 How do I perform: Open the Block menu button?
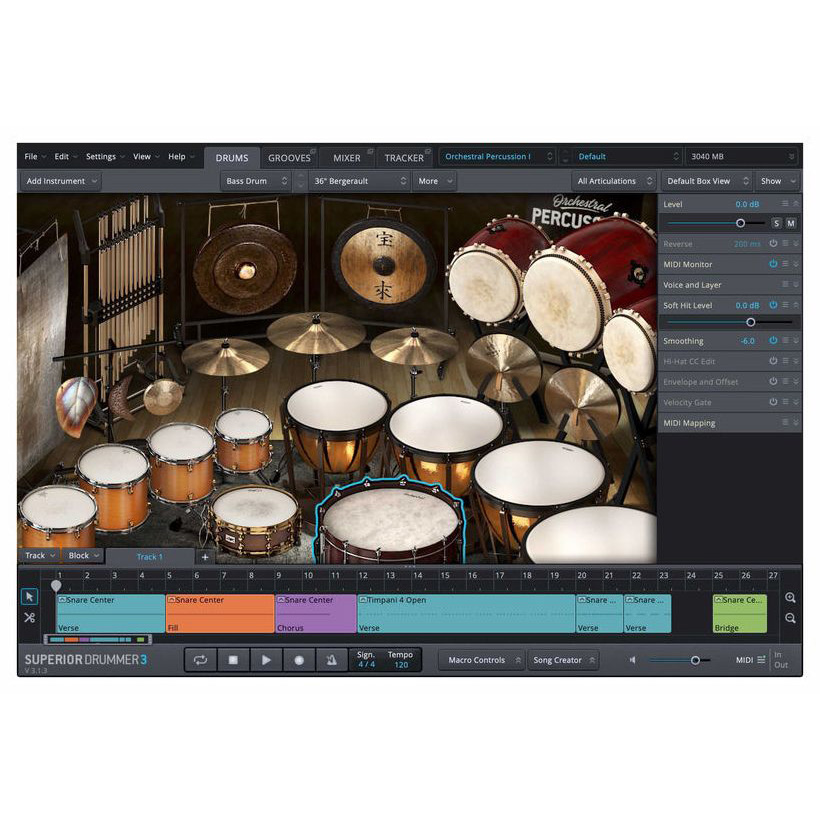coord(83,556)
